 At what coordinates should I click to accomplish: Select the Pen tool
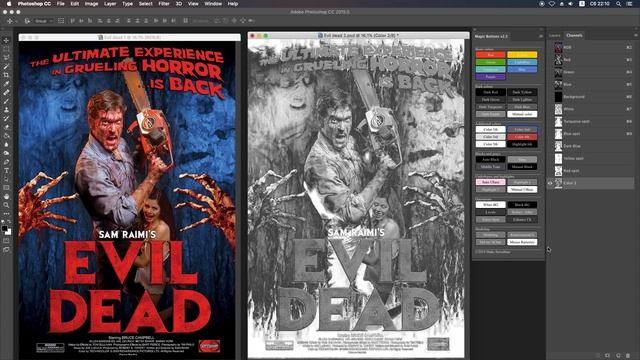click(x=6, y=162)
